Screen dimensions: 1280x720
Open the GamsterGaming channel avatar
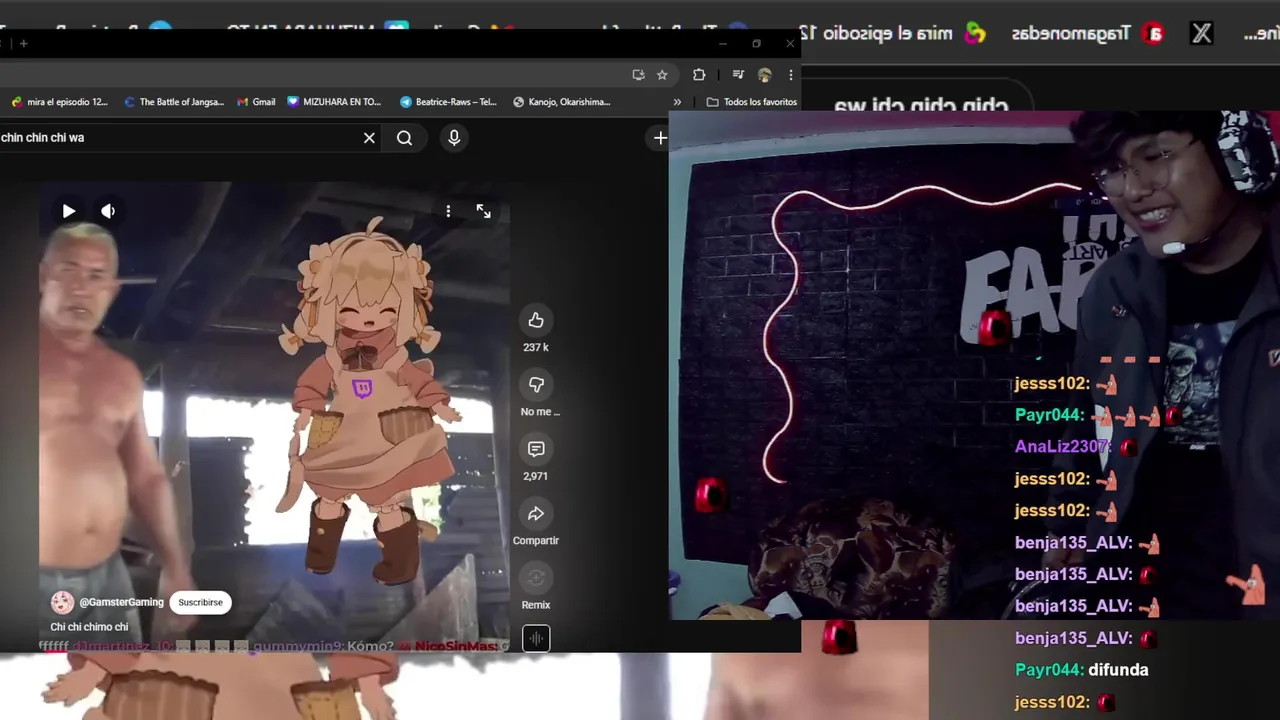point(62,602)
